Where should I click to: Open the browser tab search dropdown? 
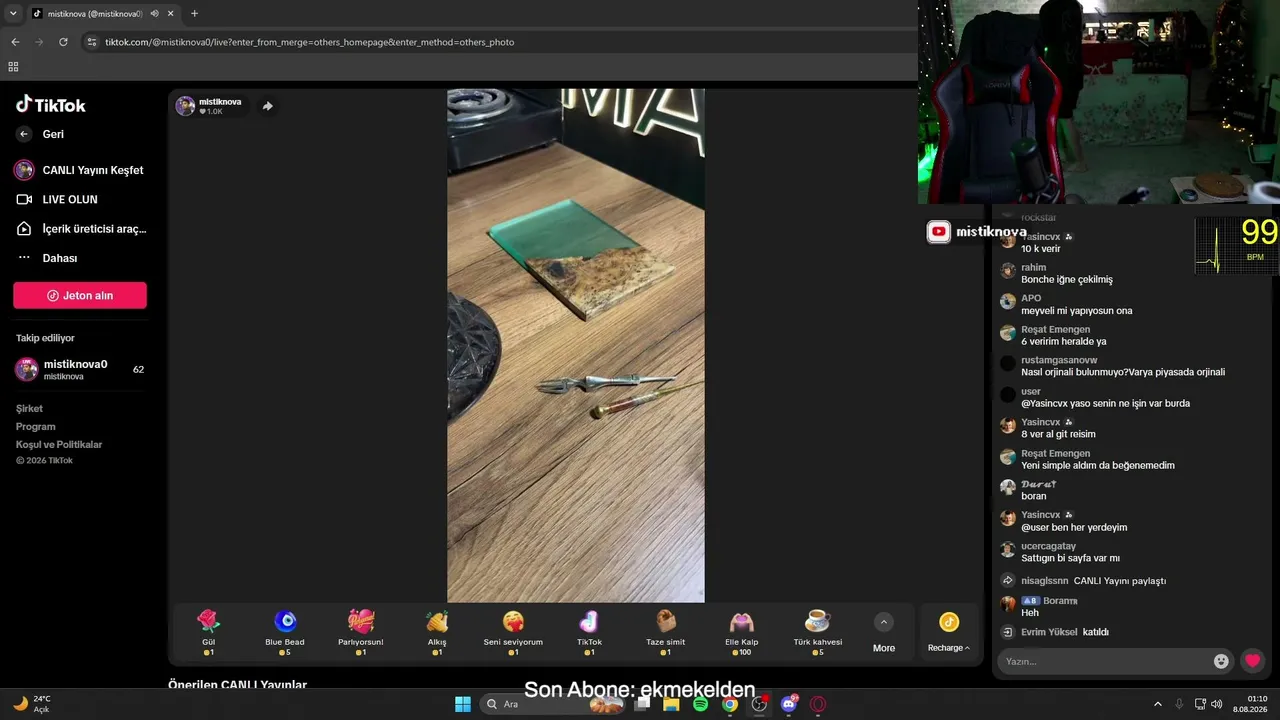coord(12,13)
